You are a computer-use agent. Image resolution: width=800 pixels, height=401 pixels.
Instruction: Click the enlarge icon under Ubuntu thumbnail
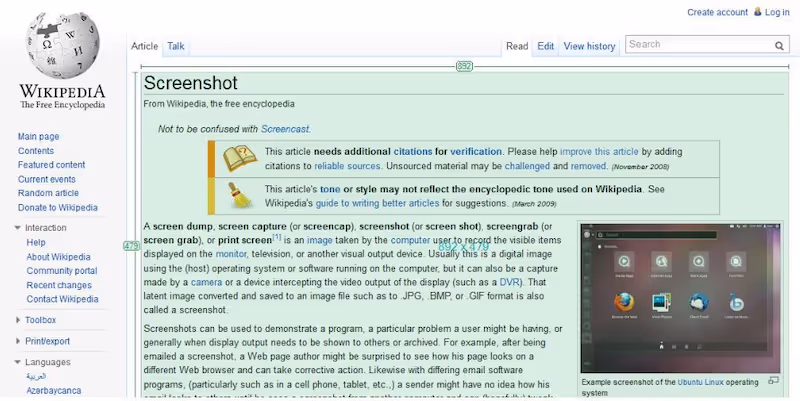773,380
